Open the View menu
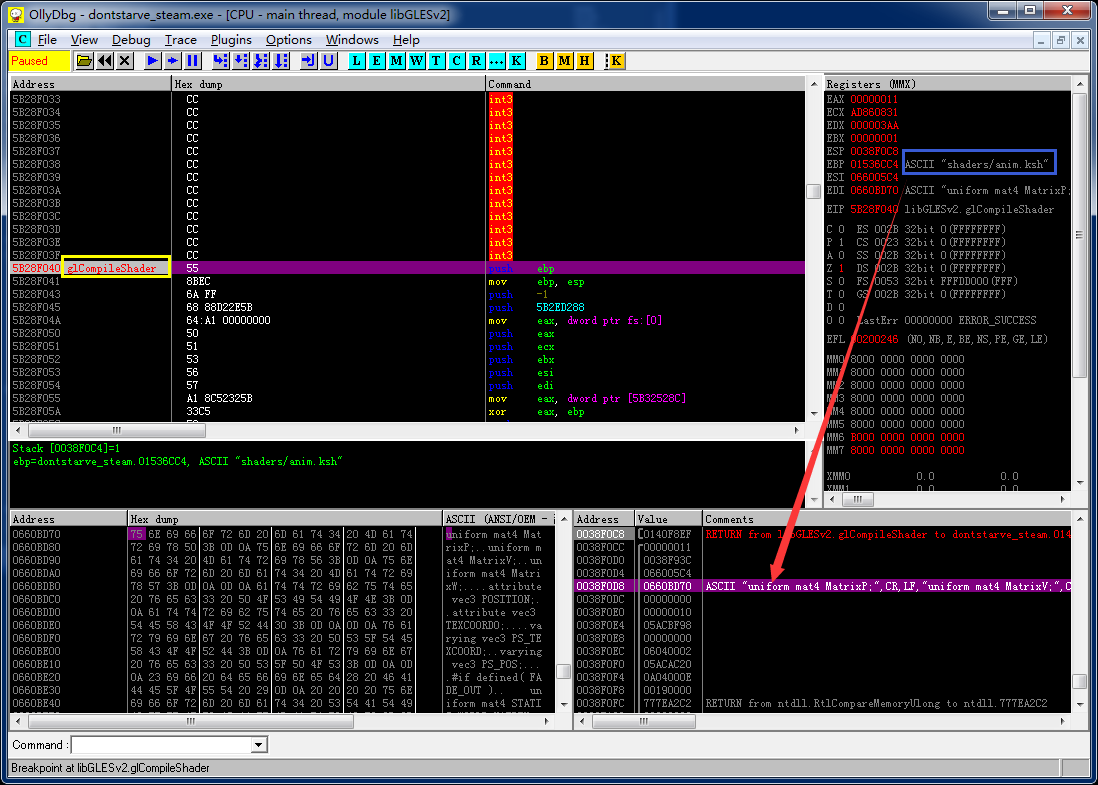 pos(84,40)
